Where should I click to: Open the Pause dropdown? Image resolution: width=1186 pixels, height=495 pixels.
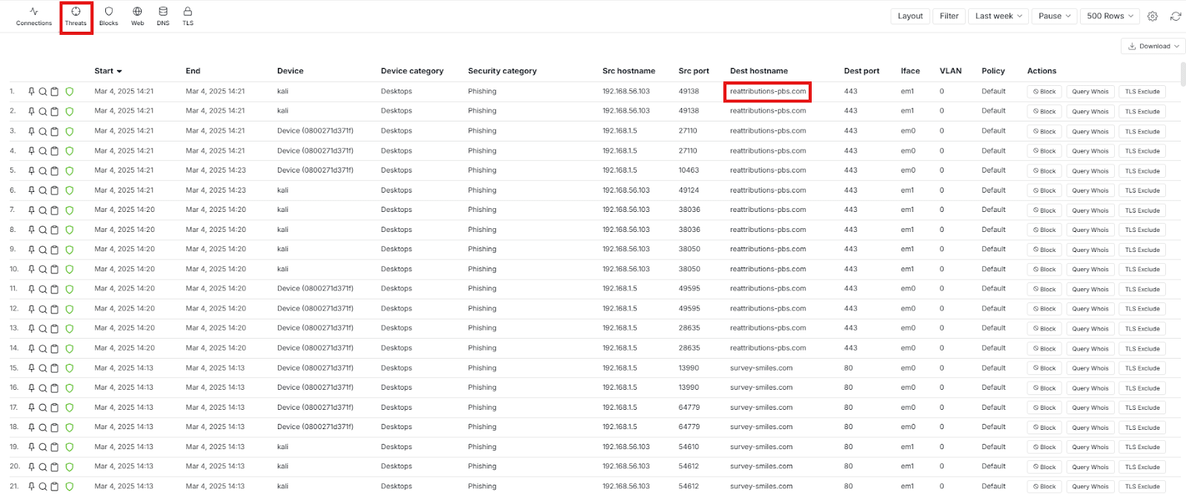pos(1054,16)
